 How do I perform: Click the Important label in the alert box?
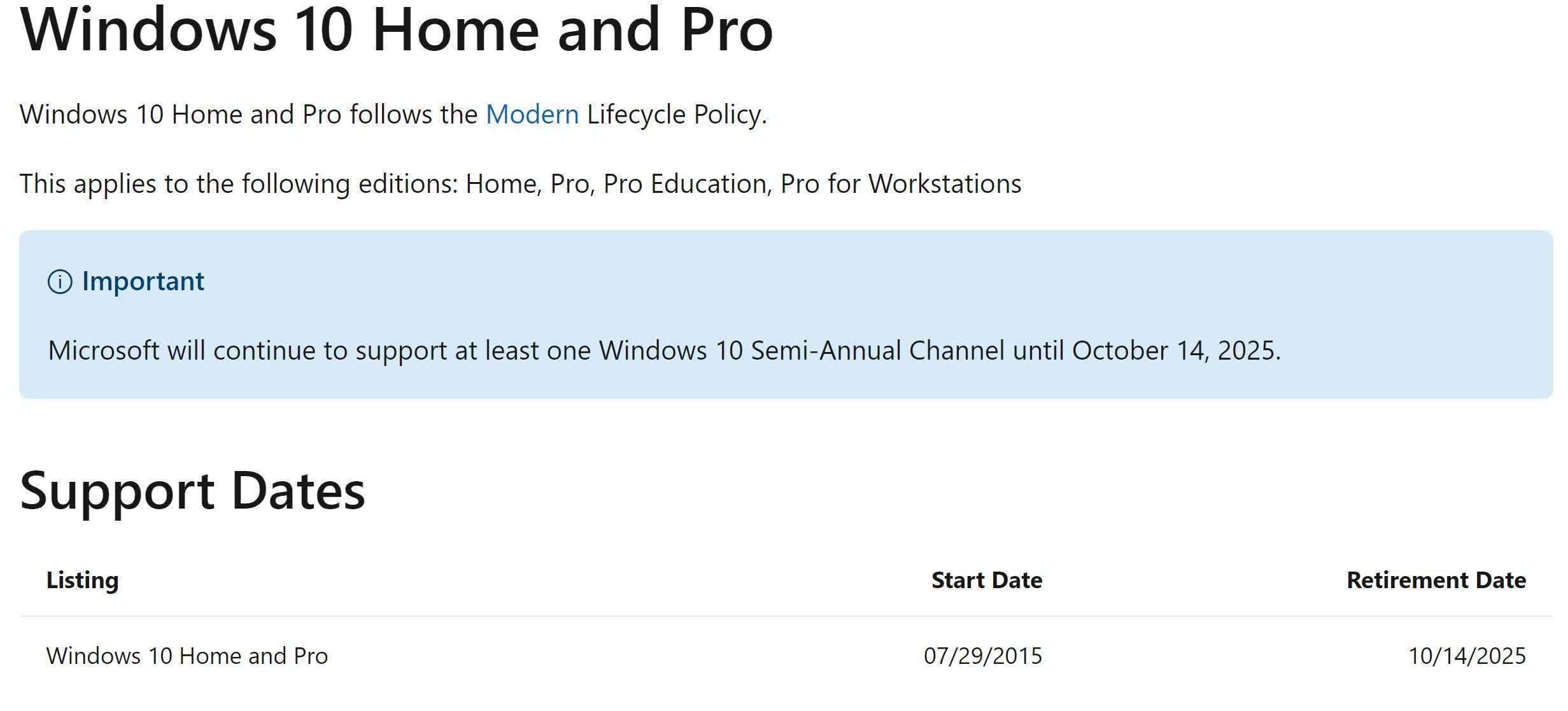143,282
